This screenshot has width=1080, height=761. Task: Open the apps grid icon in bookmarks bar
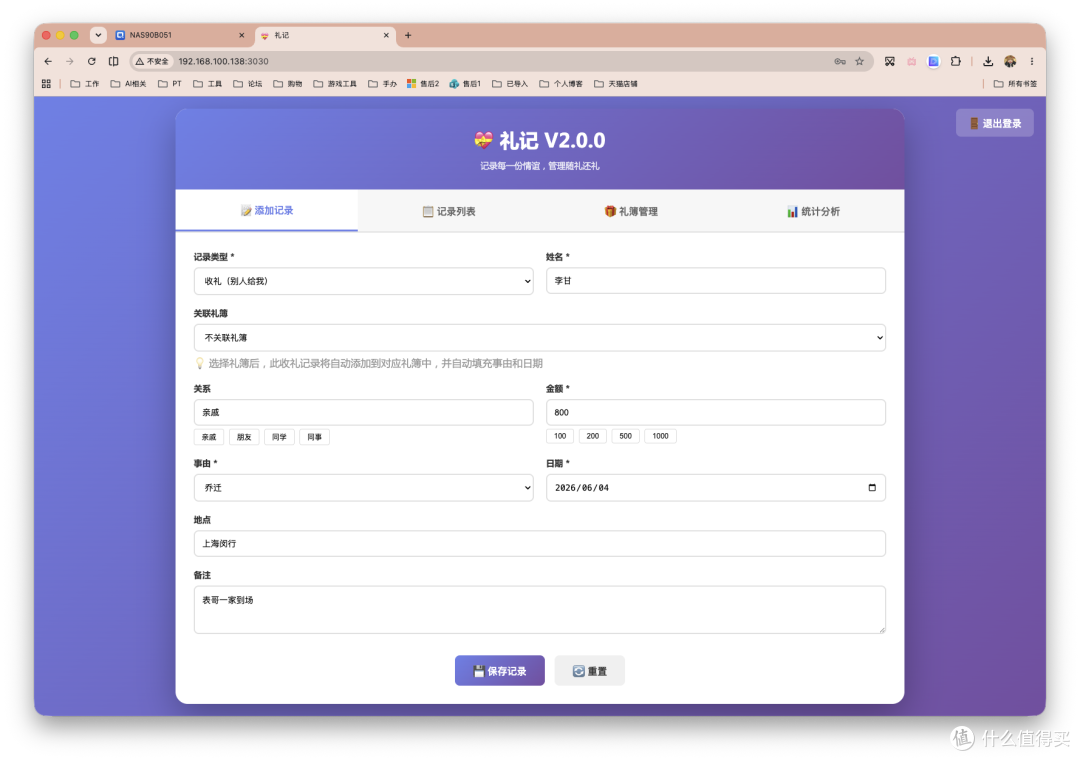click(x=46, y=83)
